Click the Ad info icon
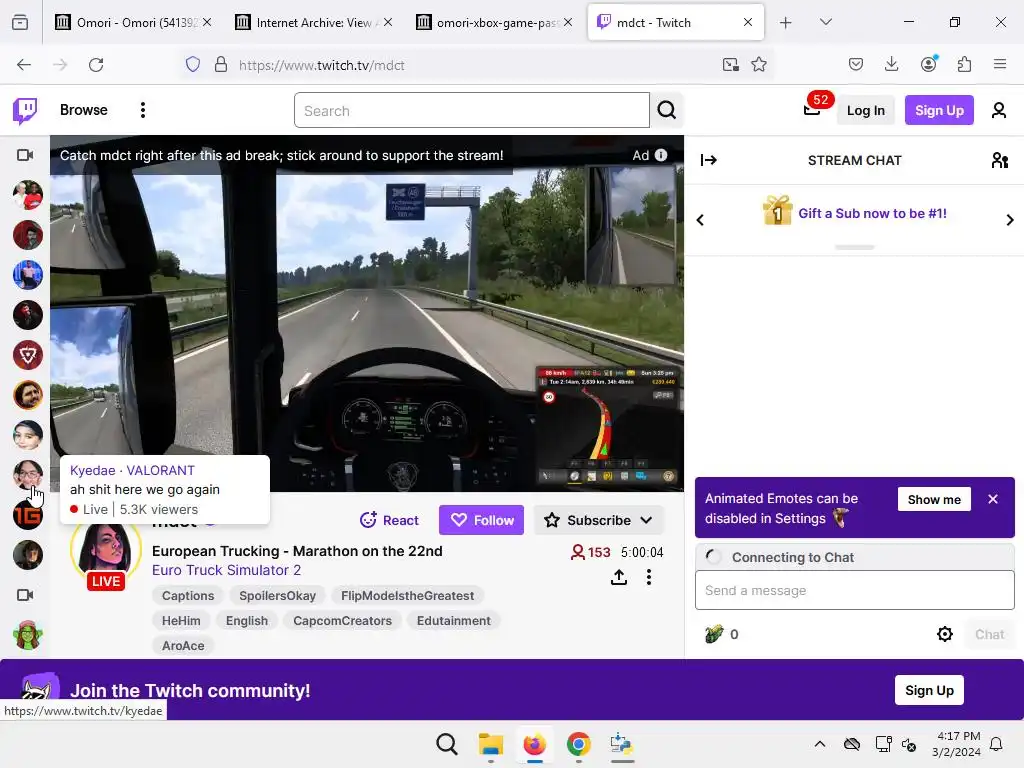The width and height of the screenshot is (1024, 768). [661, 155]
